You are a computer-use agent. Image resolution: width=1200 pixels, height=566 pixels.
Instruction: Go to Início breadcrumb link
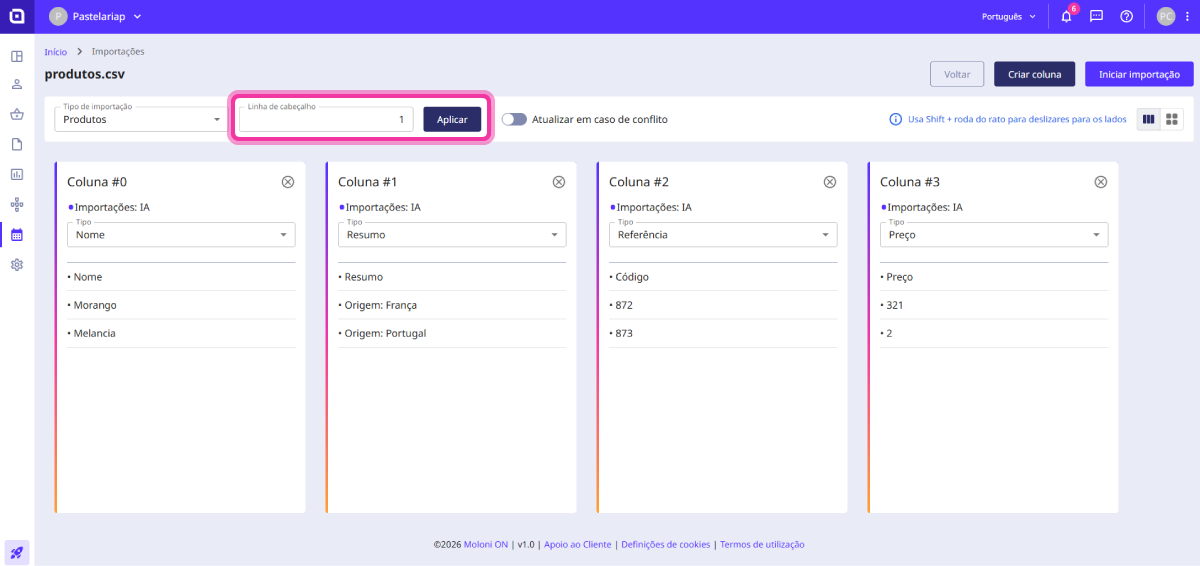56,51
